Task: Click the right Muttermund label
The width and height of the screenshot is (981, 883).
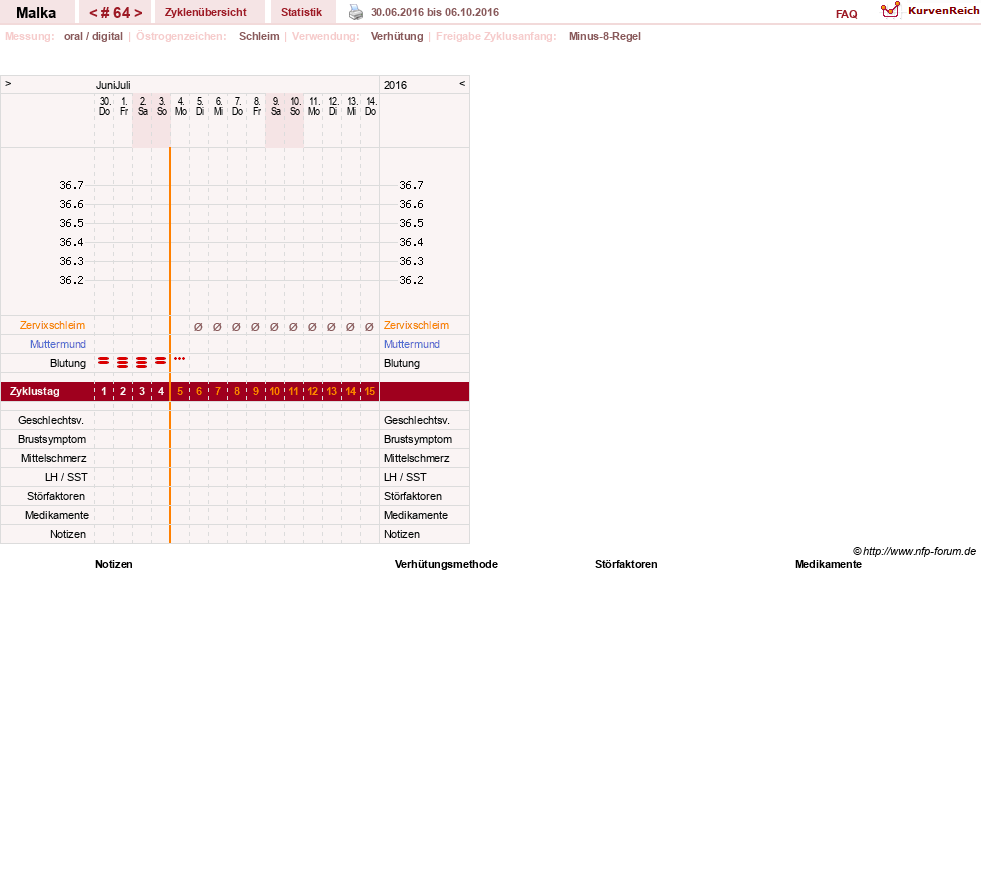Action: (412, 344)
